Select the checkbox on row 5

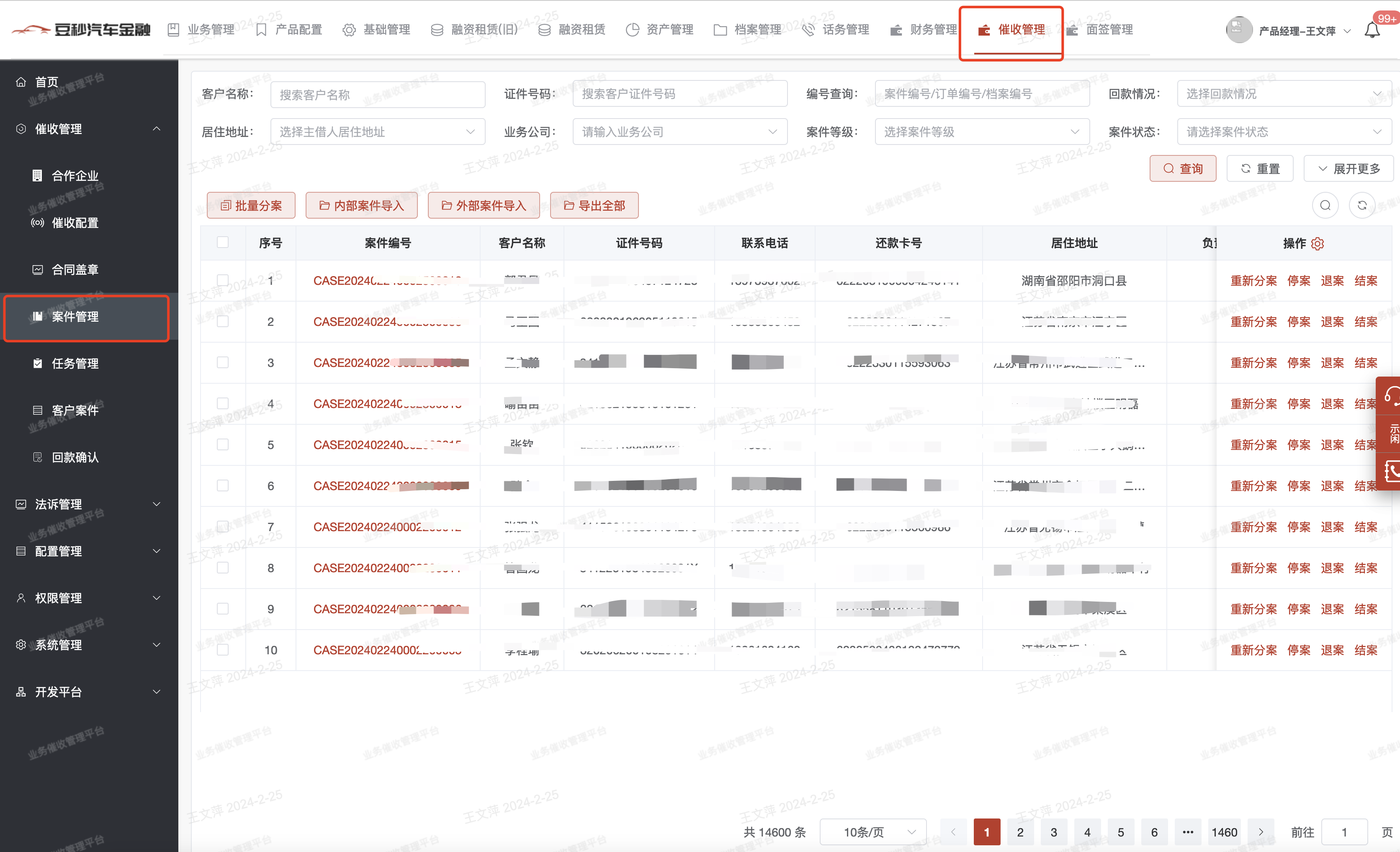(223, 444)
